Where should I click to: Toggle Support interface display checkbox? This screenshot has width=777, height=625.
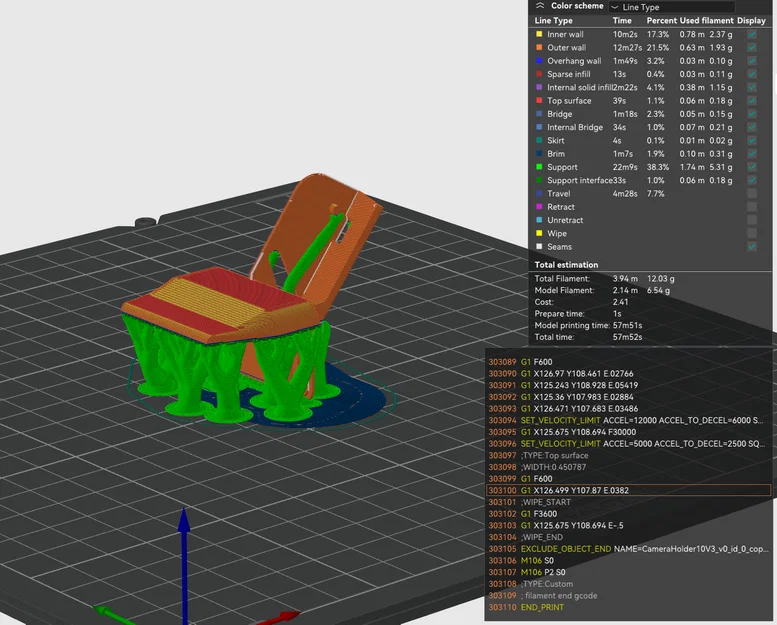(752, 180)
